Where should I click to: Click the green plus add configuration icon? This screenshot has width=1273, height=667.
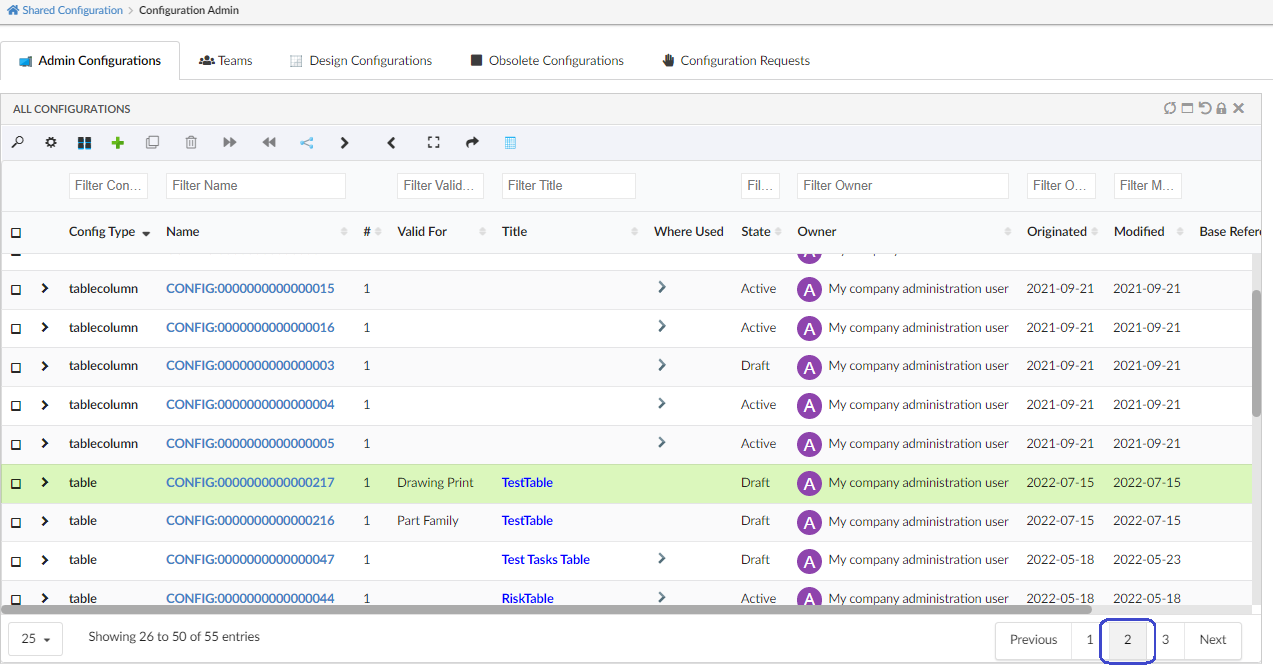click(x=118, y=143)
